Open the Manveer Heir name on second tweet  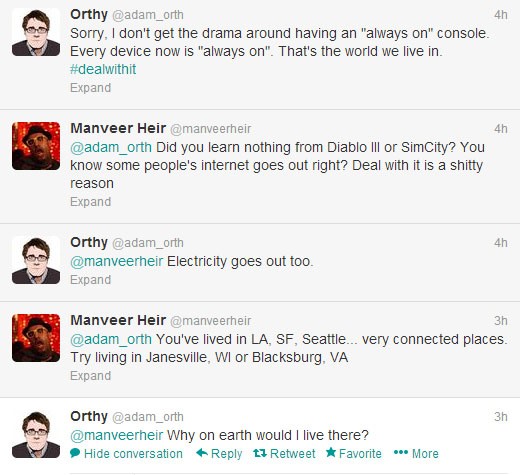118,128
